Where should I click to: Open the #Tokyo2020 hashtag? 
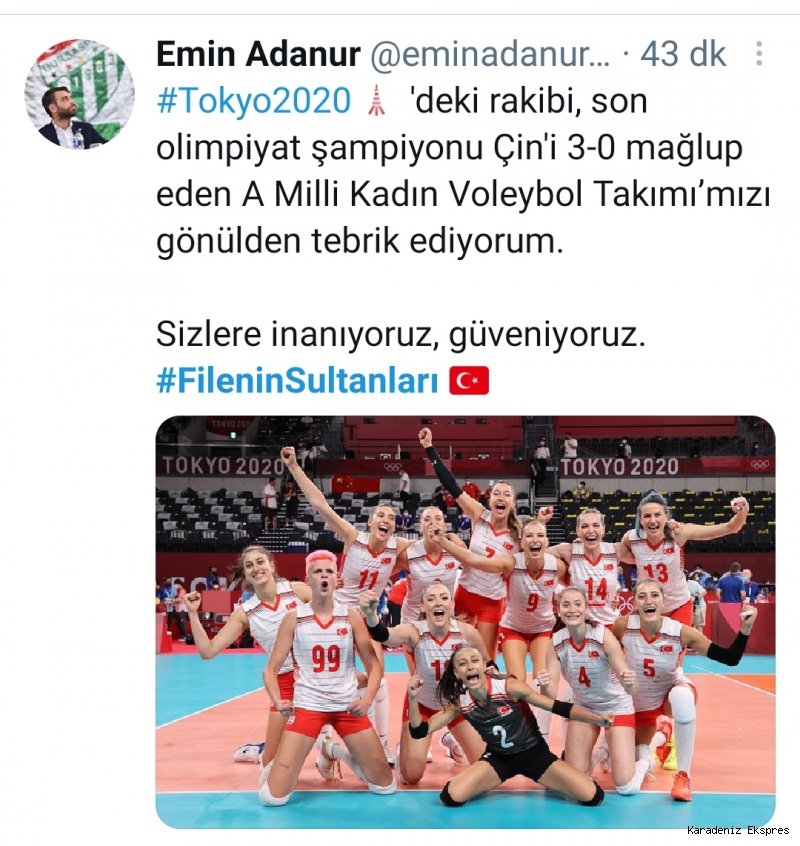point(254,101)
